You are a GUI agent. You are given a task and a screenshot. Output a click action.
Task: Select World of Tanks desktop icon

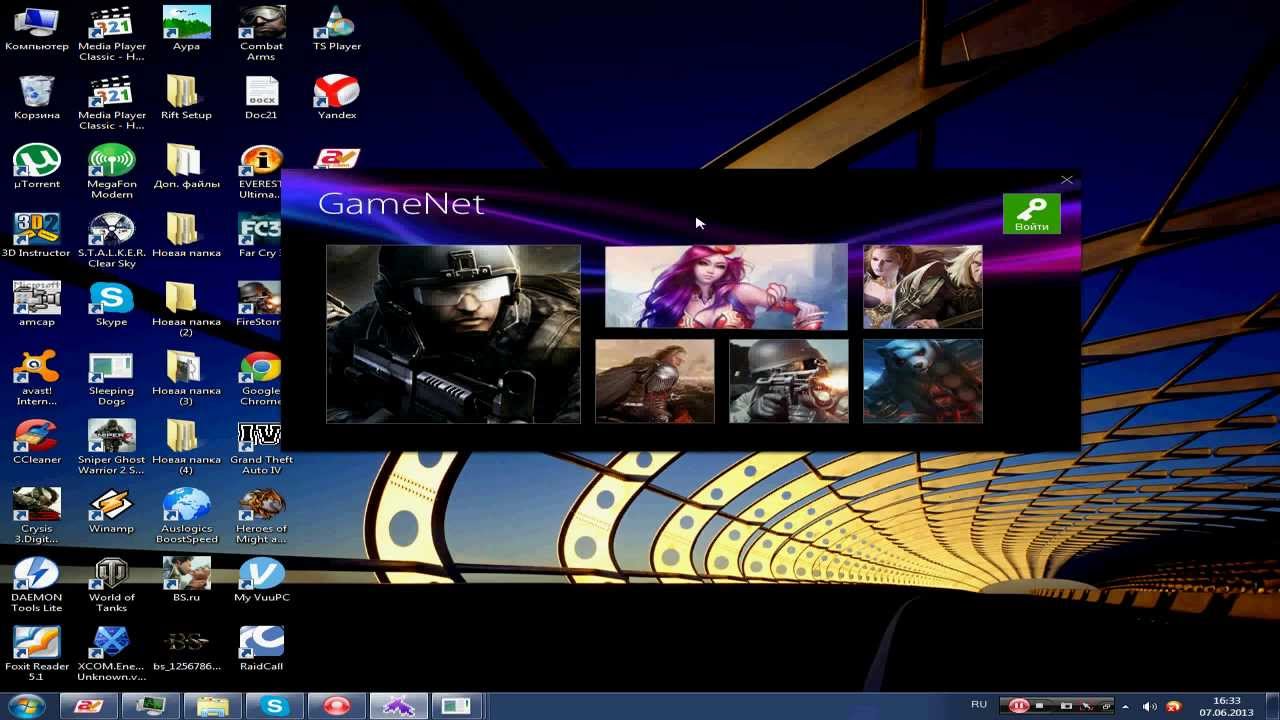point(112,585)
